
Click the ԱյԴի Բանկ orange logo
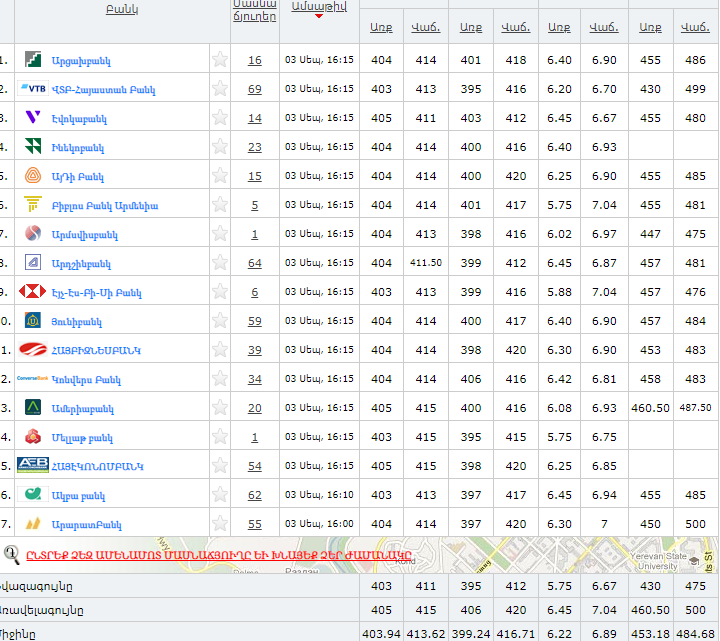point(33,175)
